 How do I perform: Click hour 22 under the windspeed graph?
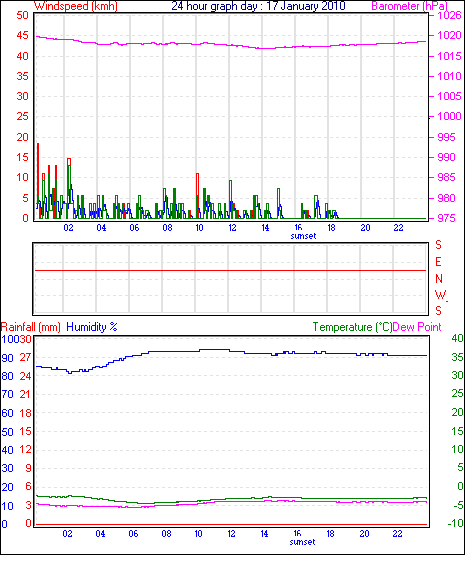[399, 228]
